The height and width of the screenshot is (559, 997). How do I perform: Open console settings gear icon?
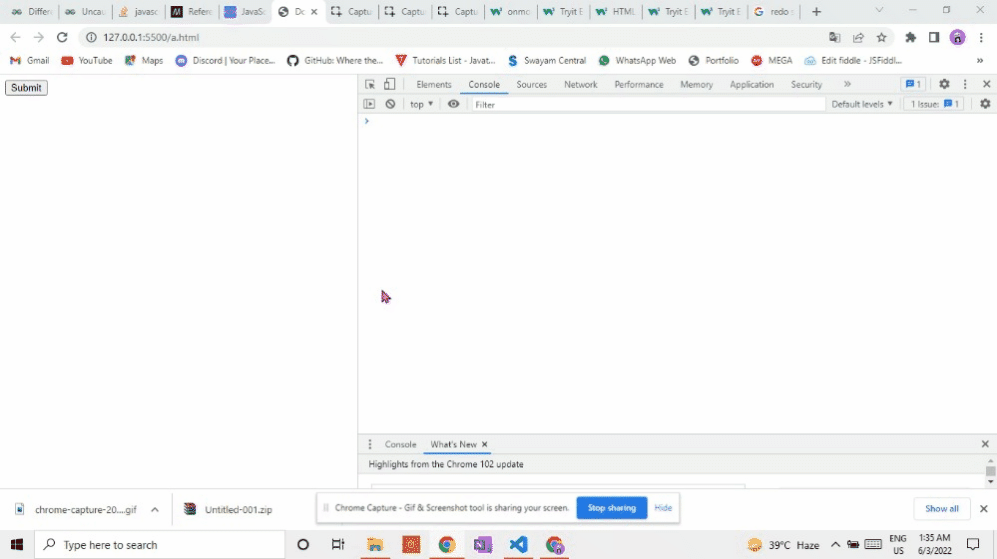point(985,104)
